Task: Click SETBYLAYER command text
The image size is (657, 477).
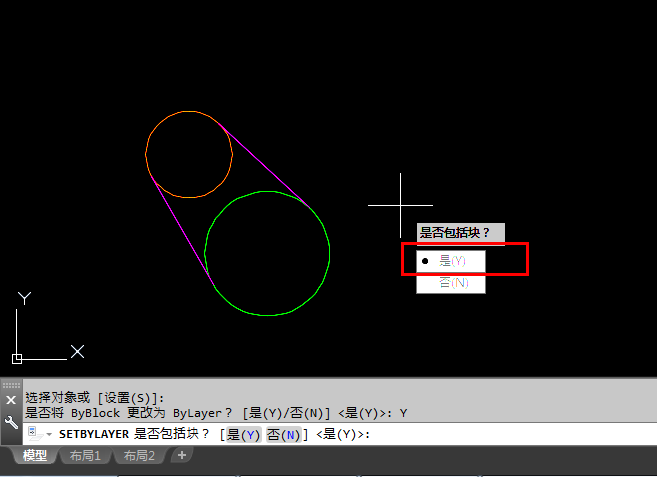Action: click(94, 434)
